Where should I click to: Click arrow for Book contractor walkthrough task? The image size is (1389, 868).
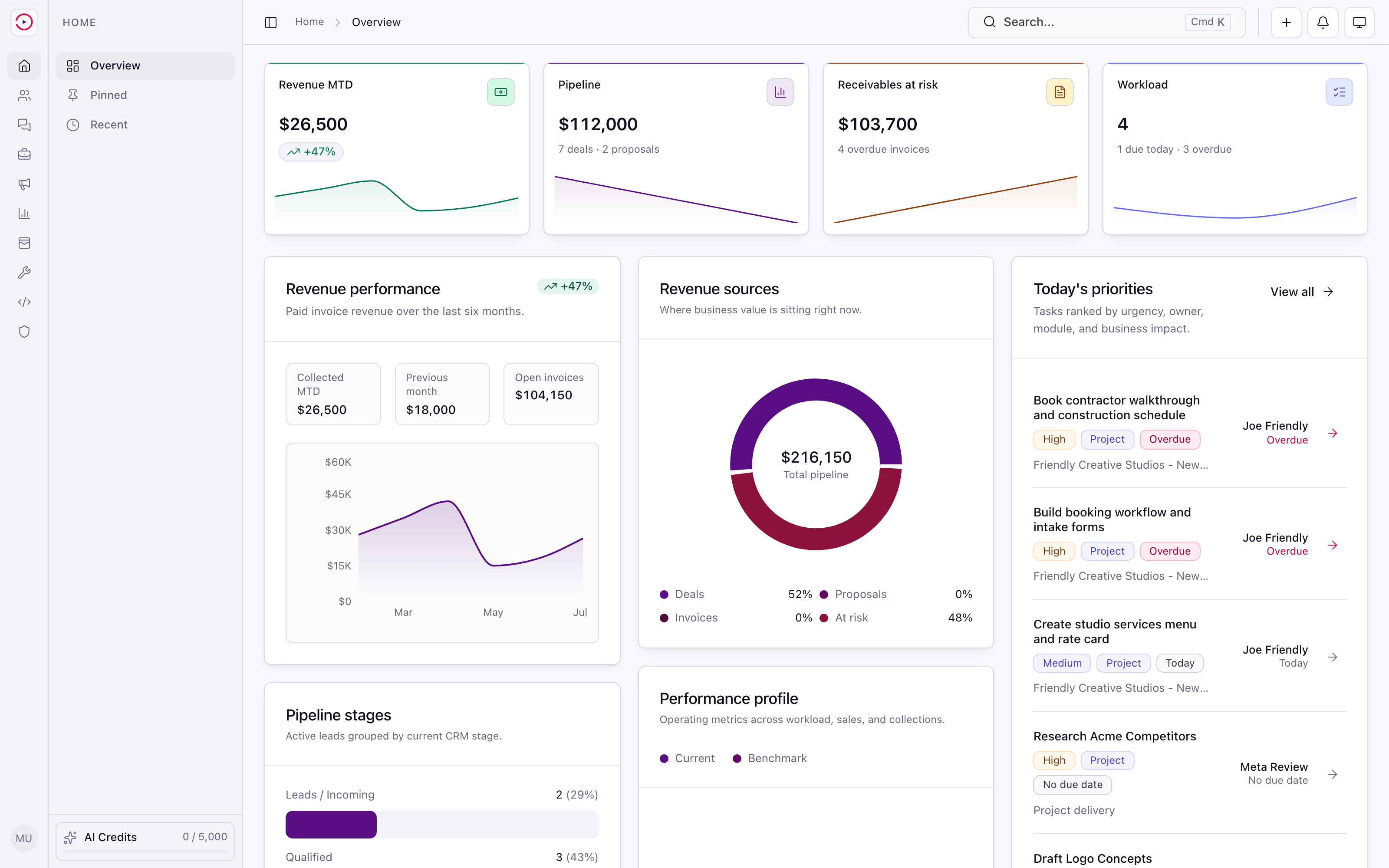pyautogui.click(x=1333, y=433)
